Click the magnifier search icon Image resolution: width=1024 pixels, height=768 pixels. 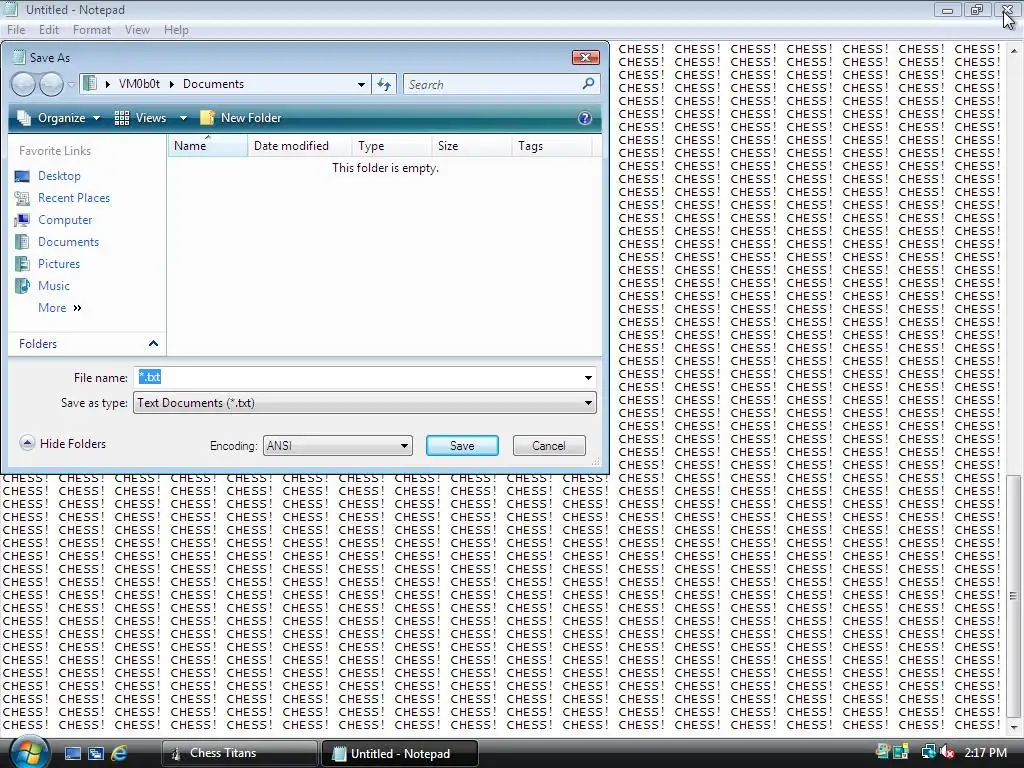pos(588,84)
